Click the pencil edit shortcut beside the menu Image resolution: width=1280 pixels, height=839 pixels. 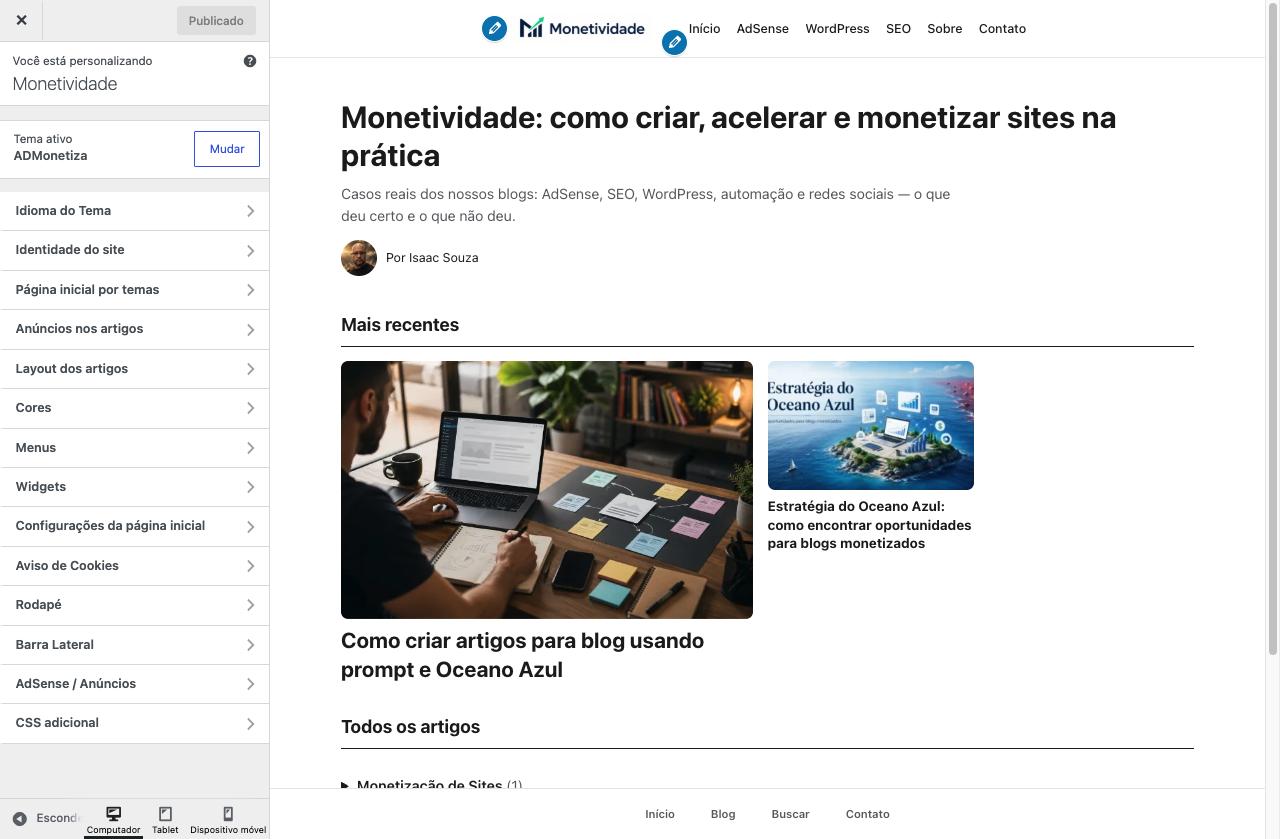click(675, 42)
